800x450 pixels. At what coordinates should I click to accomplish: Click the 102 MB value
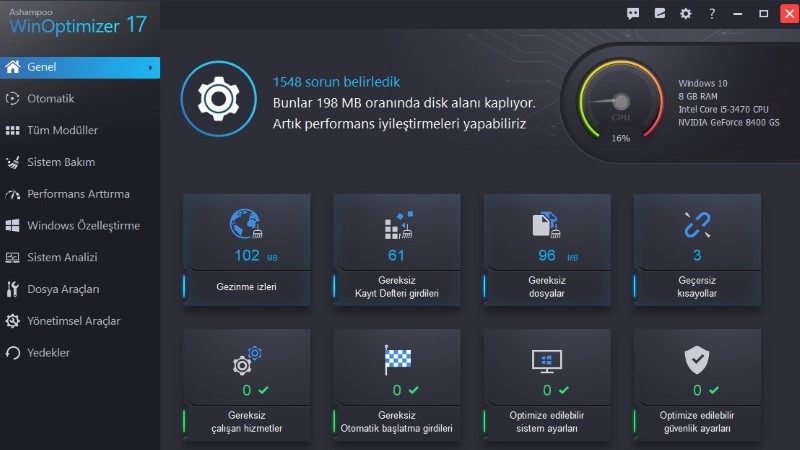click(256, 255)
